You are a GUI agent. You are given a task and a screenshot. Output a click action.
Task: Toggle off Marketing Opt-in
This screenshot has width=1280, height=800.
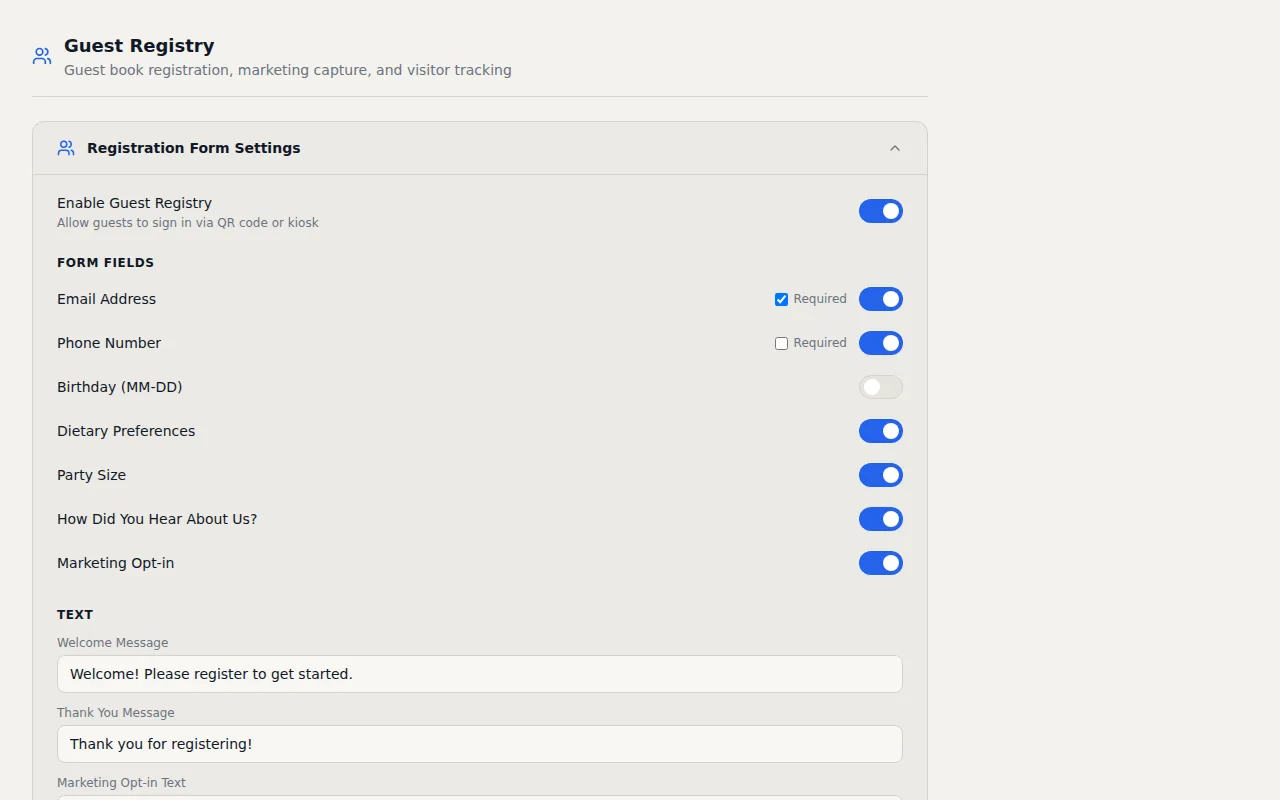[880, 563]
